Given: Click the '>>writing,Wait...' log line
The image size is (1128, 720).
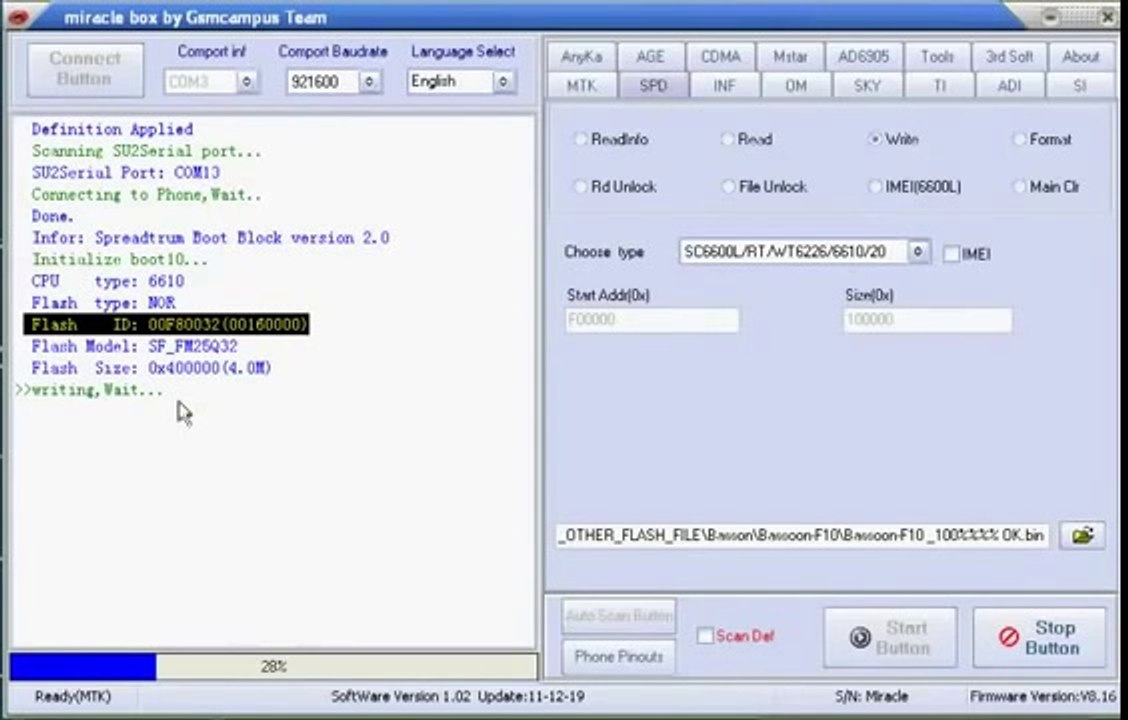Looking at the screenshot, I should (x=89, y=391).
